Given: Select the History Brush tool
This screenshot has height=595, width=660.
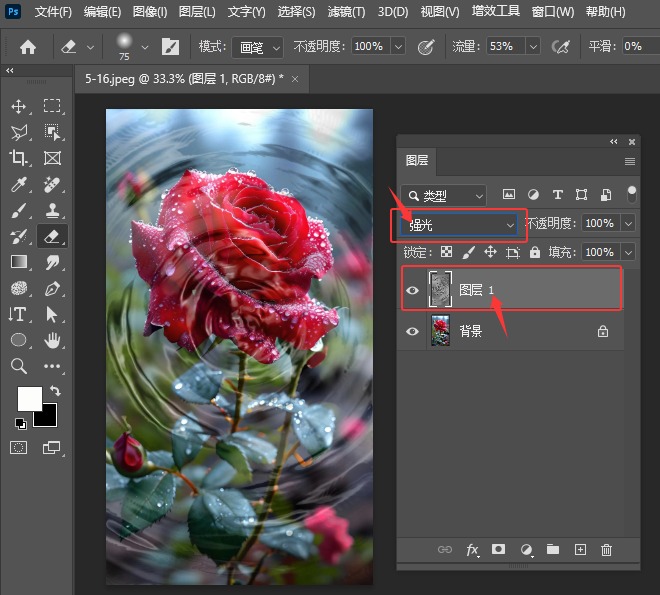Looking at the screenshot, I should (19, 236).
